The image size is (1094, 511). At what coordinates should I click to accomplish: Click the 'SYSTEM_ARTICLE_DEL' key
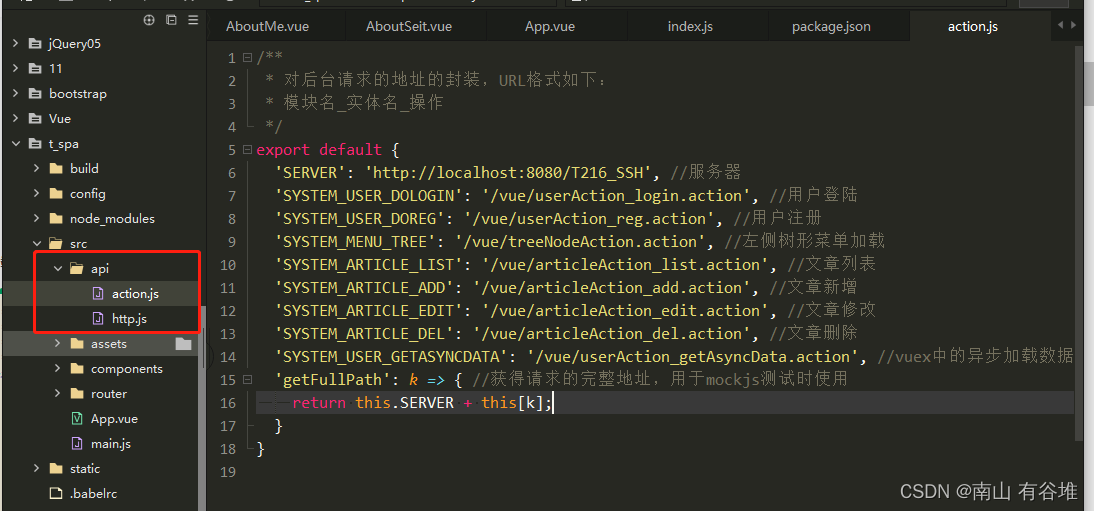click(365, 334)
